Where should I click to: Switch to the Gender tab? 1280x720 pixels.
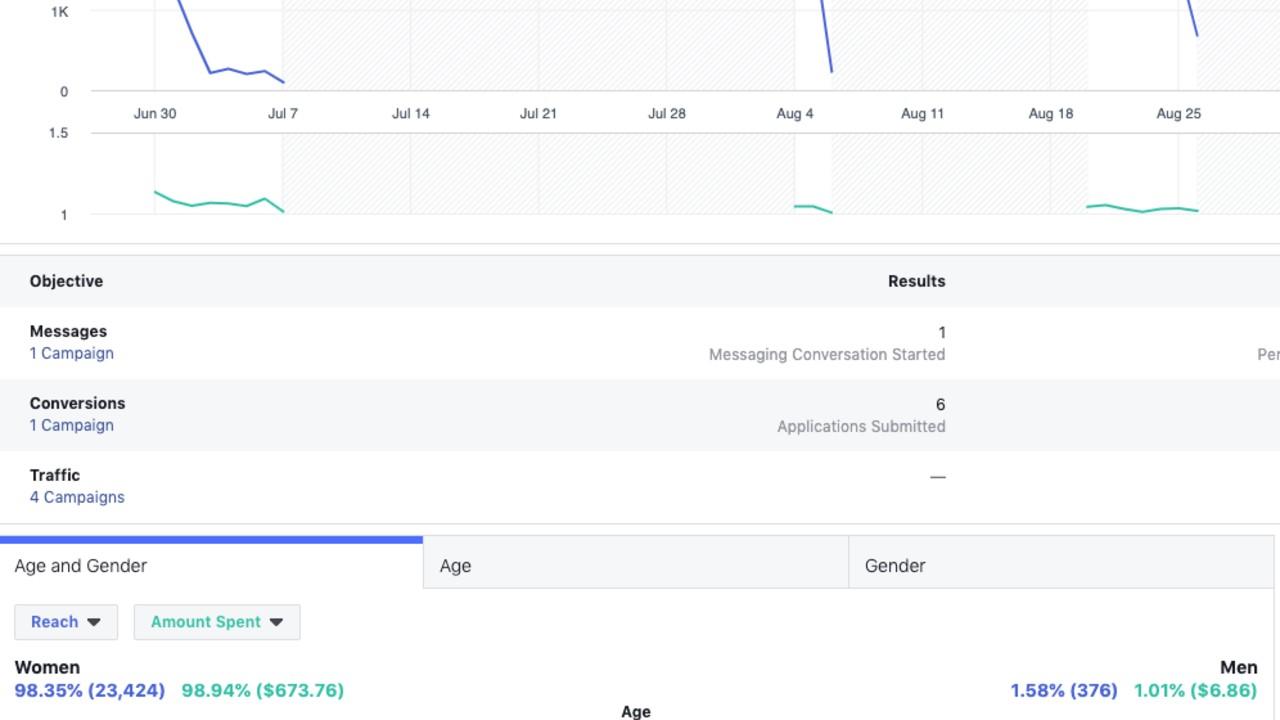895,566
